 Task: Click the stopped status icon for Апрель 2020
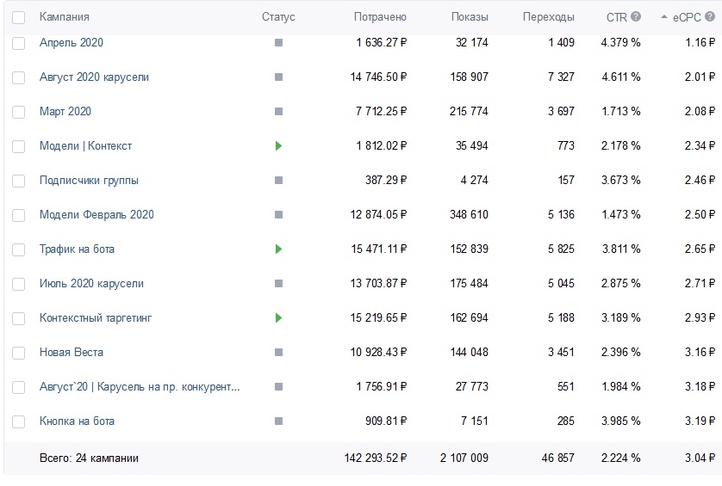click(278, 43)
